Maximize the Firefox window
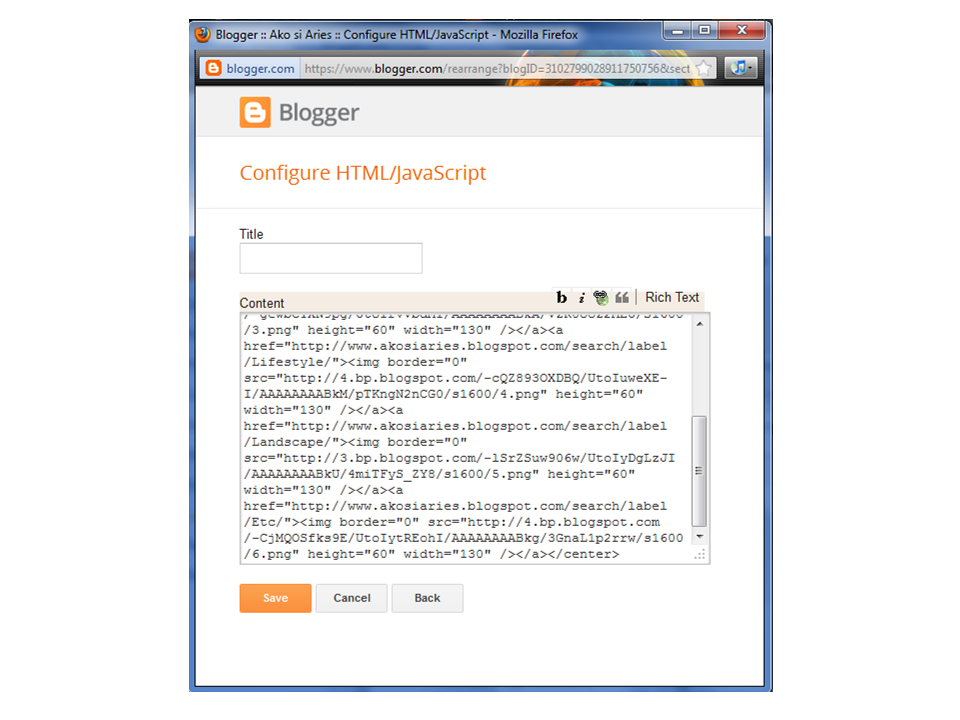 (x=705, y=30)
